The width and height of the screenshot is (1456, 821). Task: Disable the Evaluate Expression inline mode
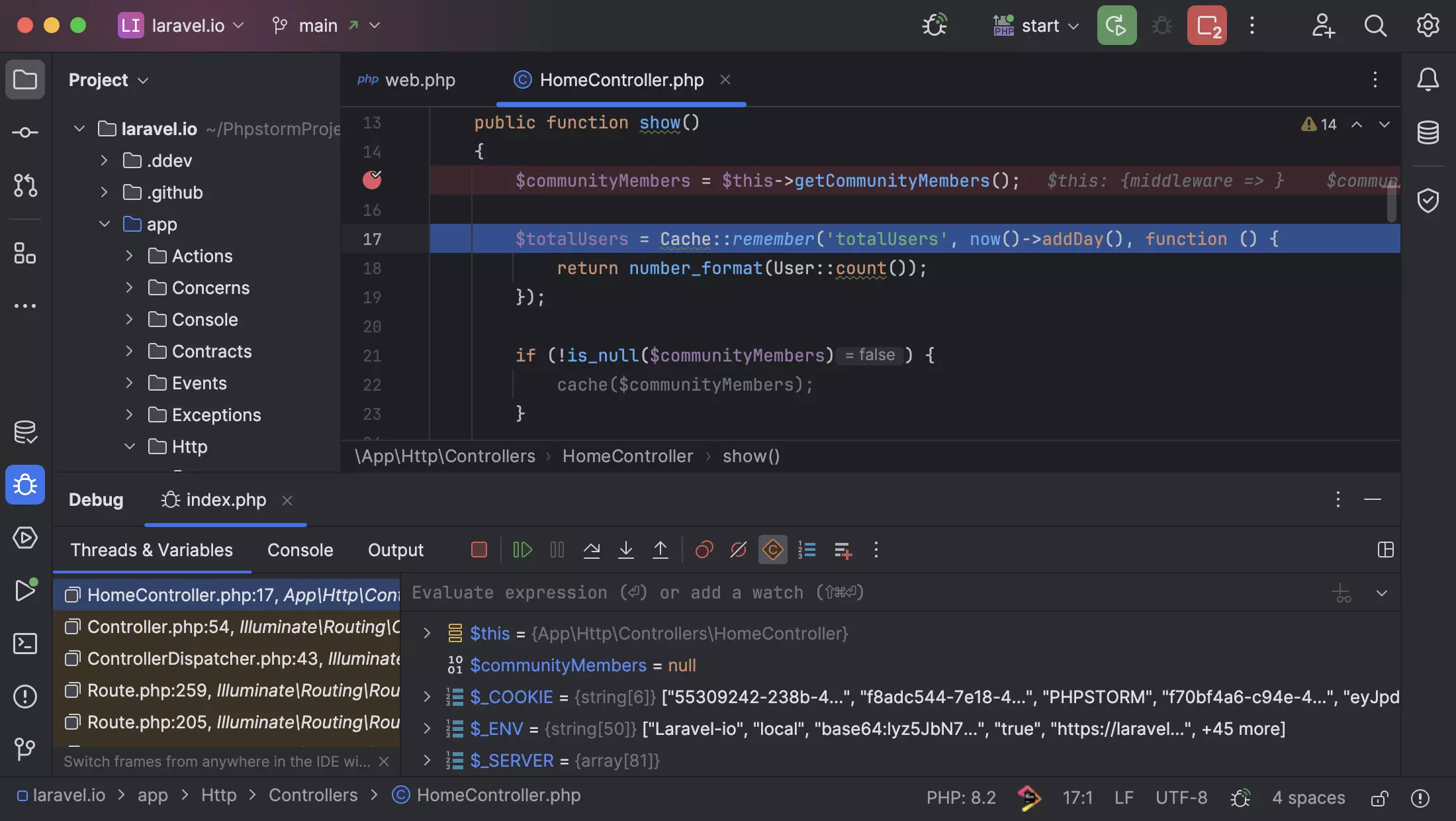tap(772, 550)
